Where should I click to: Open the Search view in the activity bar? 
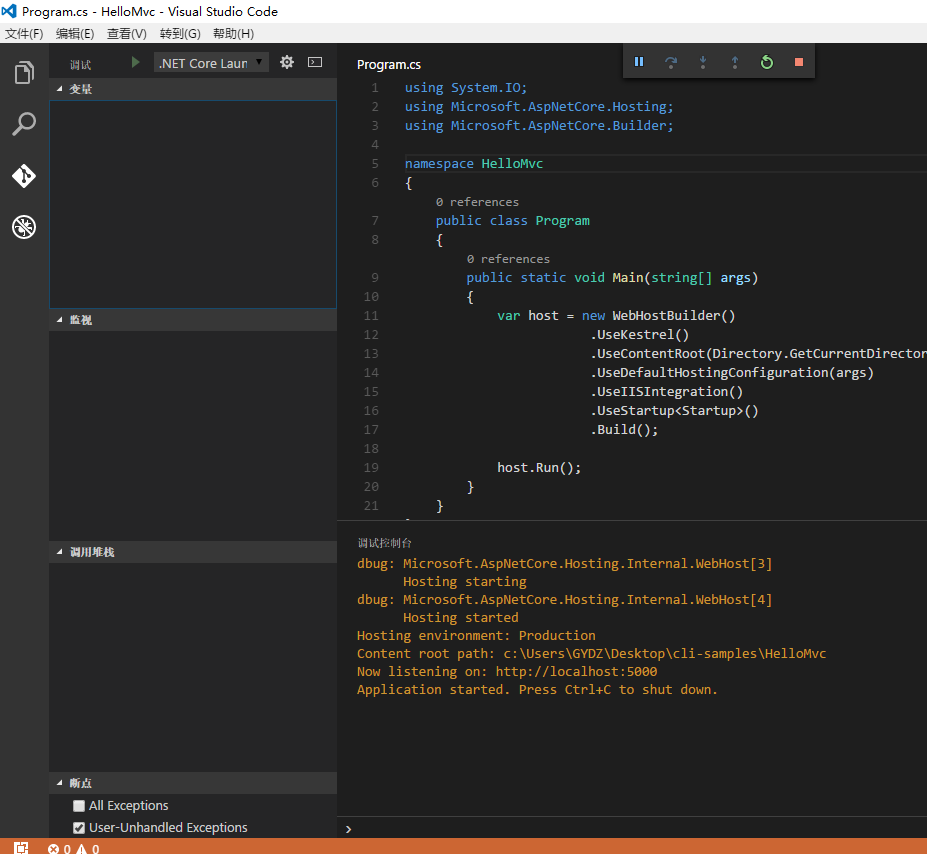coord(24,124)
